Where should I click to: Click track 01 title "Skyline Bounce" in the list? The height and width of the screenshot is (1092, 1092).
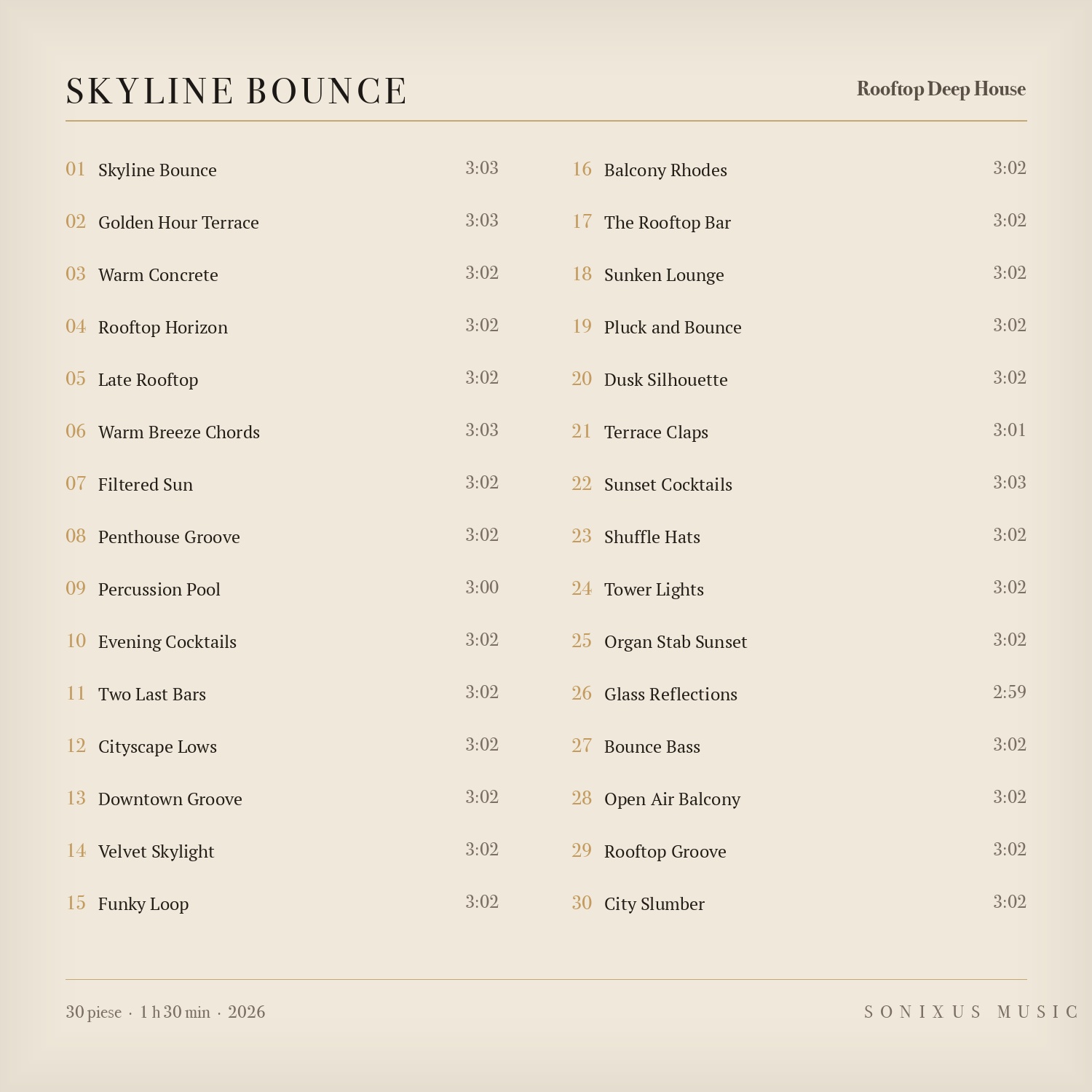(157, 170)
